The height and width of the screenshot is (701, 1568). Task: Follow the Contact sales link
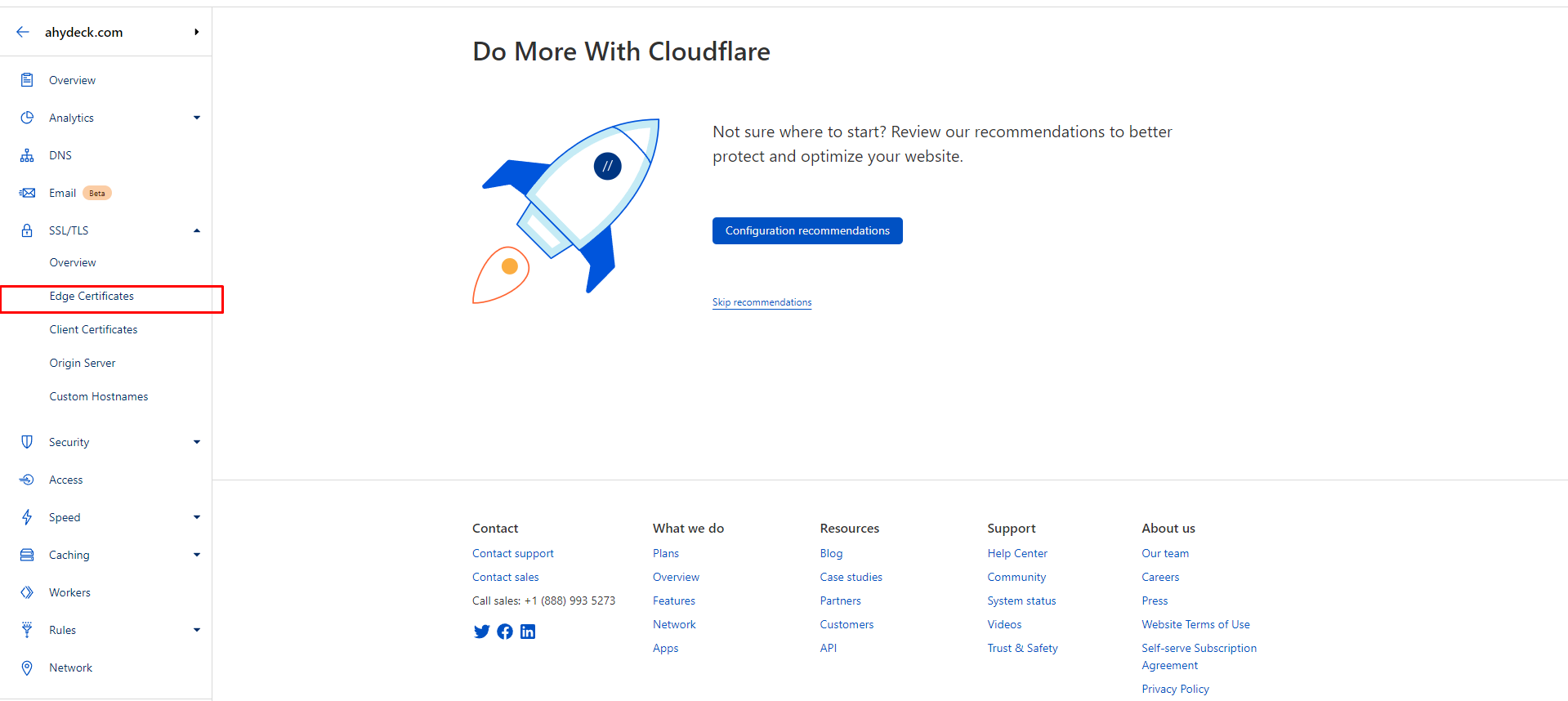tap(506, 577)
